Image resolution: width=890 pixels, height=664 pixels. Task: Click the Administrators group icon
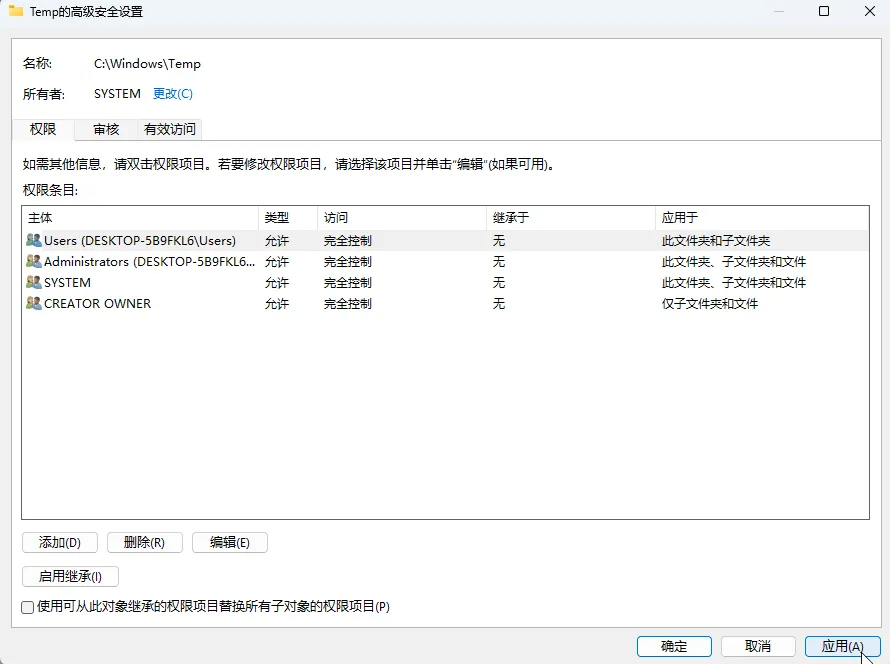[x=34, y=262]
